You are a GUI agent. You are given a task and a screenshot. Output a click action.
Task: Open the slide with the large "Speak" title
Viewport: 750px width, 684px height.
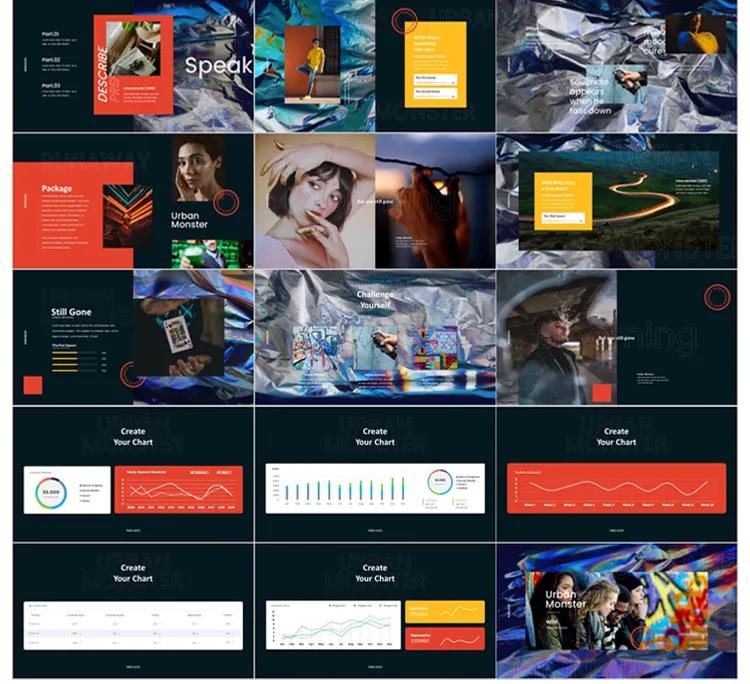(133, 66)
